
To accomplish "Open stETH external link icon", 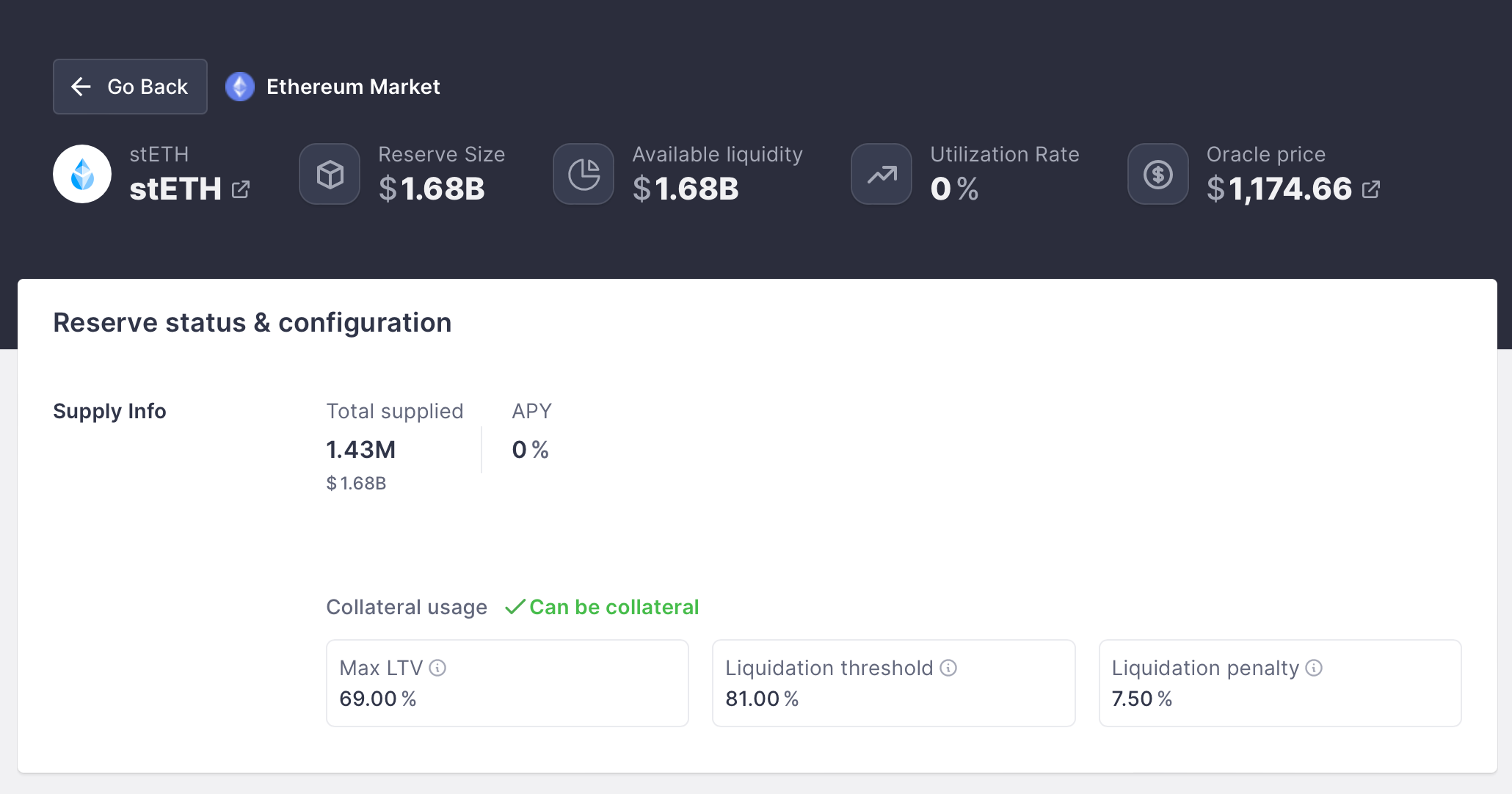I will (x=241, y=189).
